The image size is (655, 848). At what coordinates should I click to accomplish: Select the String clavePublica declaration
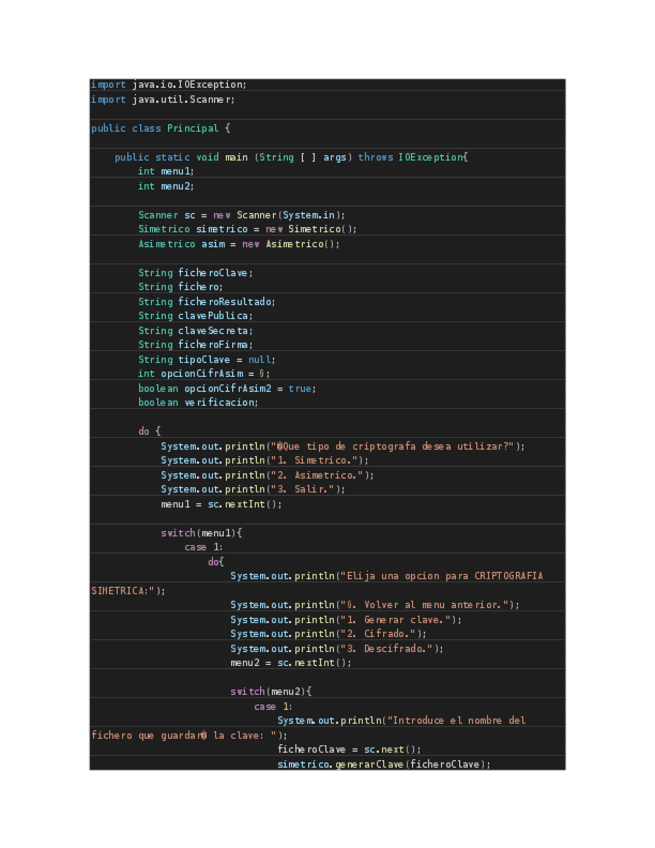point(195,316)
